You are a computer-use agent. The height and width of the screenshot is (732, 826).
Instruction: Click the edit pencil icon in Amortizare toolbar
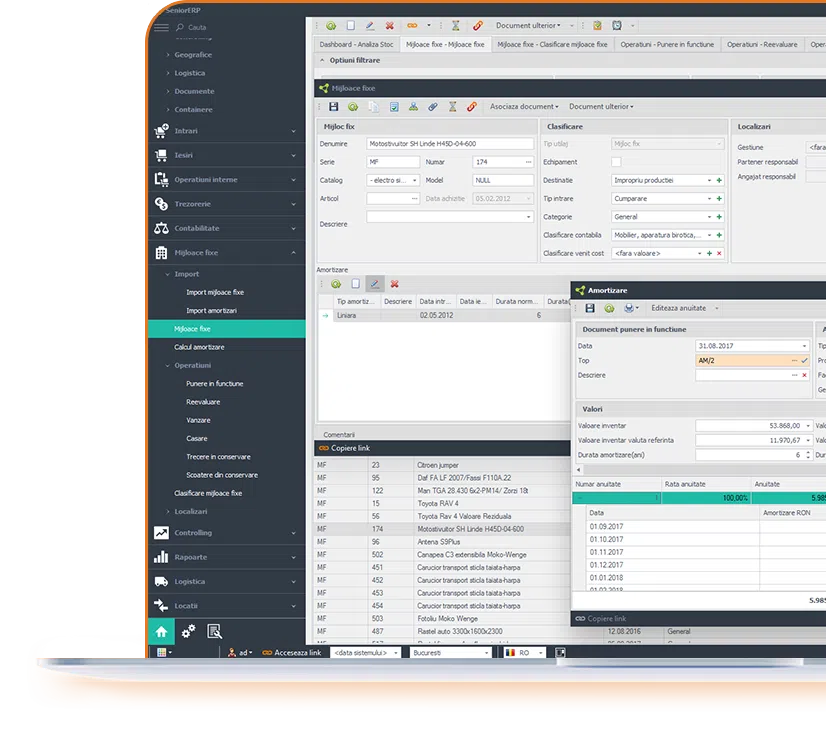coord(375,284)
